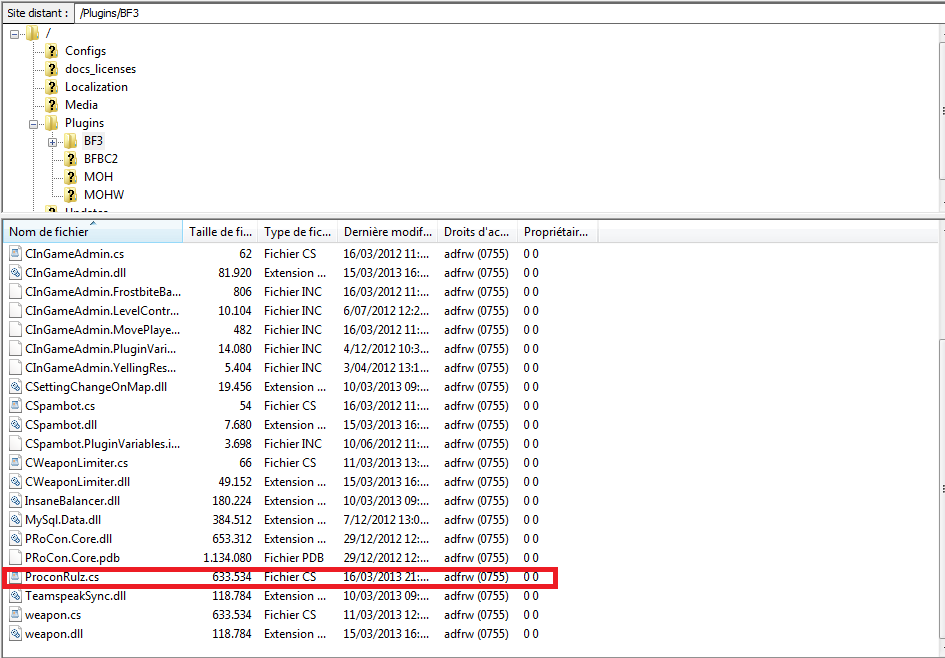945x658 pixels.
Task: Click the weapon.cs file icon
Action: point(15,615)
